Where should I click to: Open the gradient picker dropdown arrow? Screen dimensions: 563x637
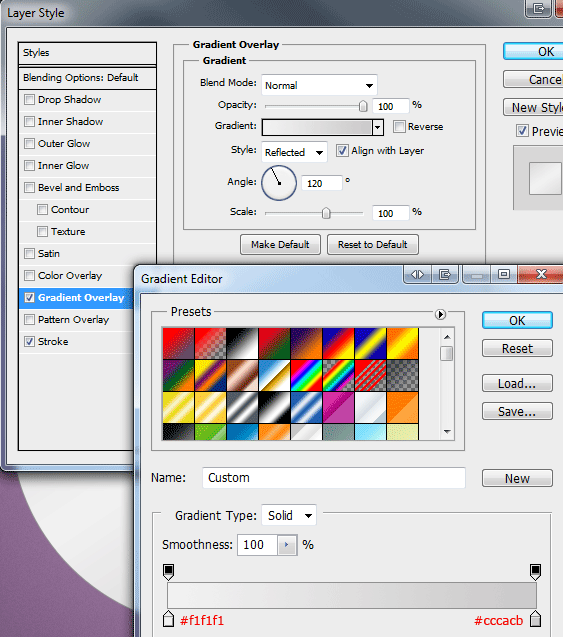tap(378, 127)
